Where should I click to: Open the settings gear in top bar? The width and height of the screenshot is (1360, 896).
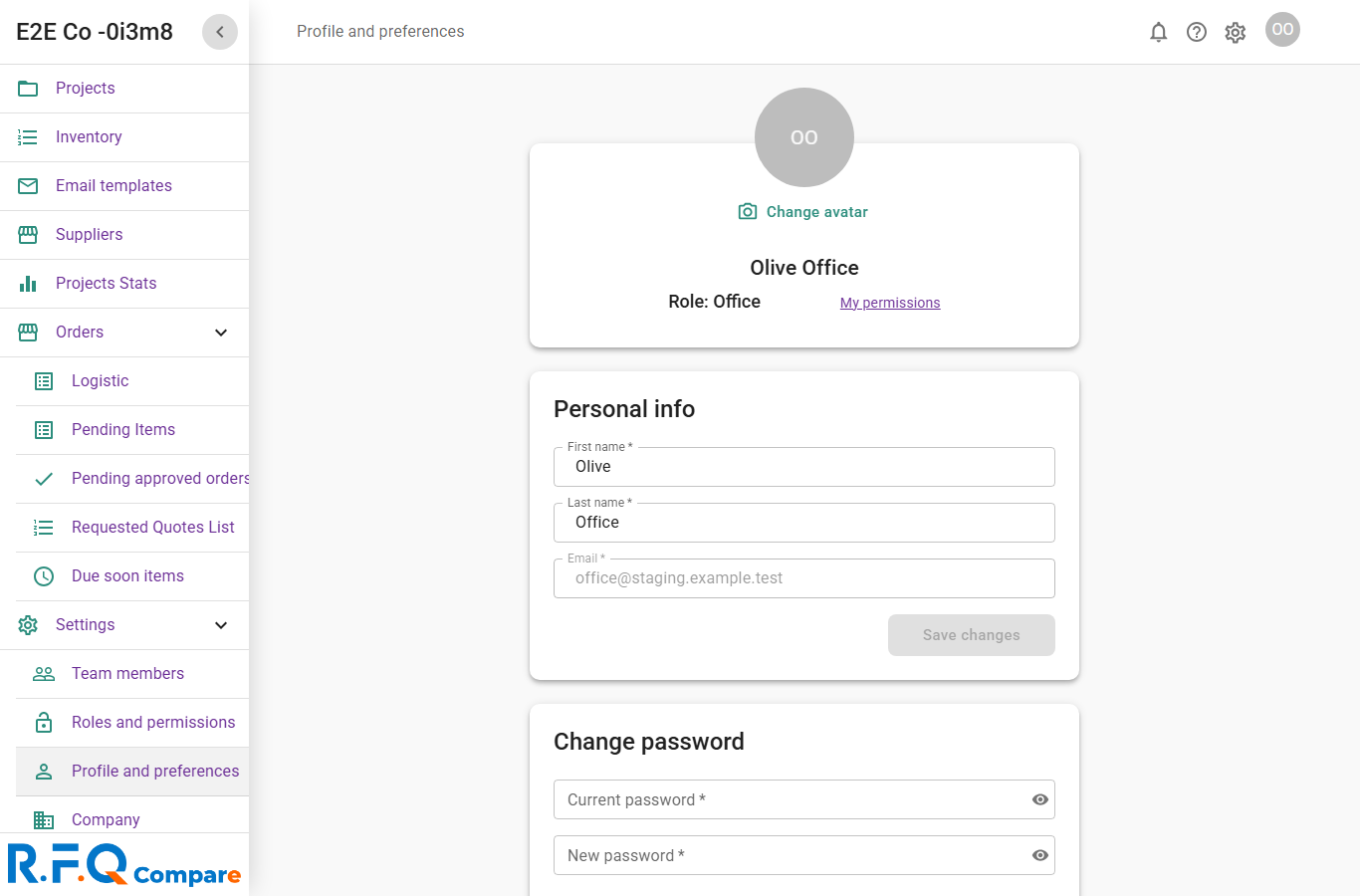coord(1236,32)
